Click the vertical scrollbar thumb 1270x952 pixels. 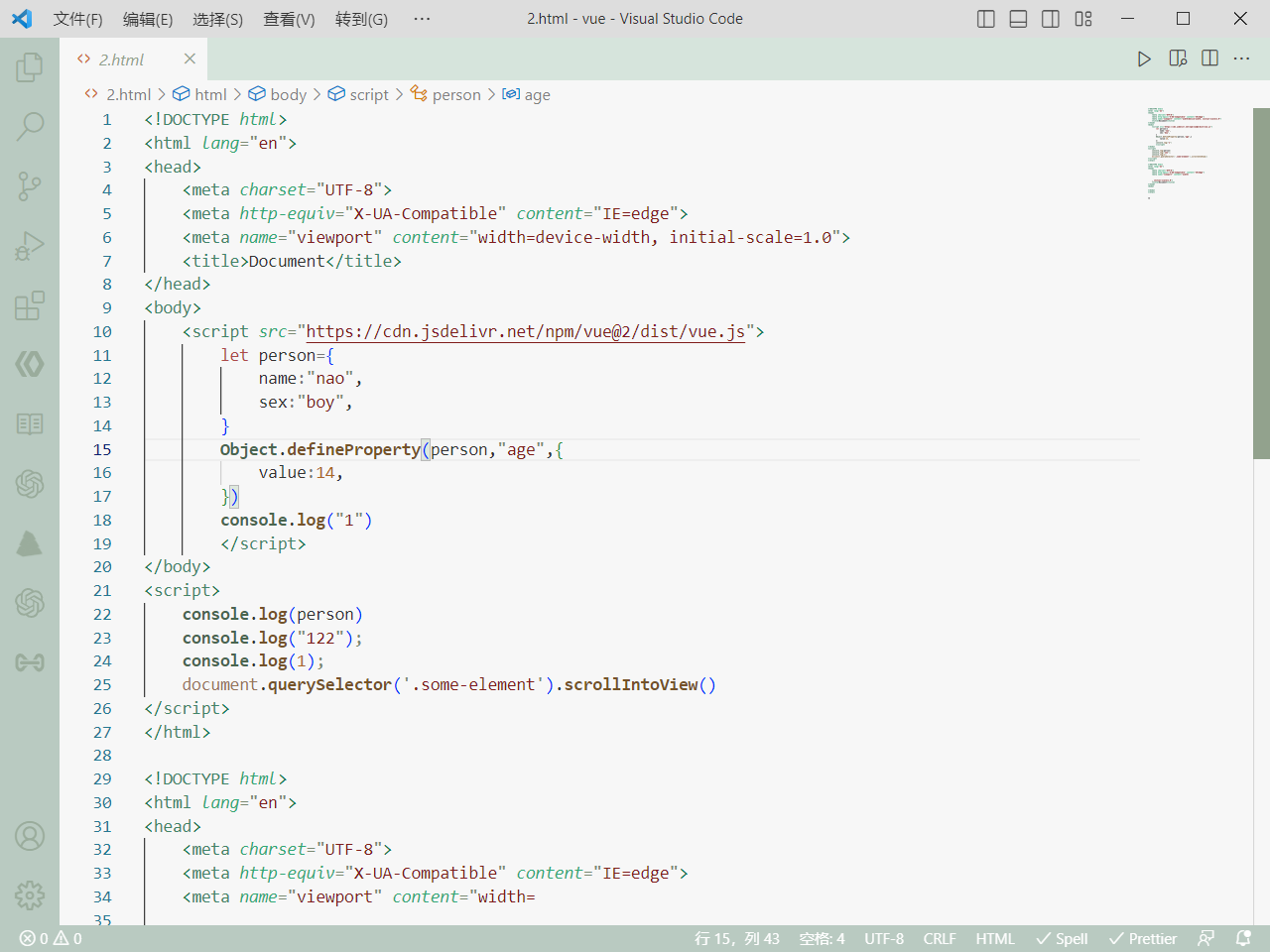pos(1261,283)
